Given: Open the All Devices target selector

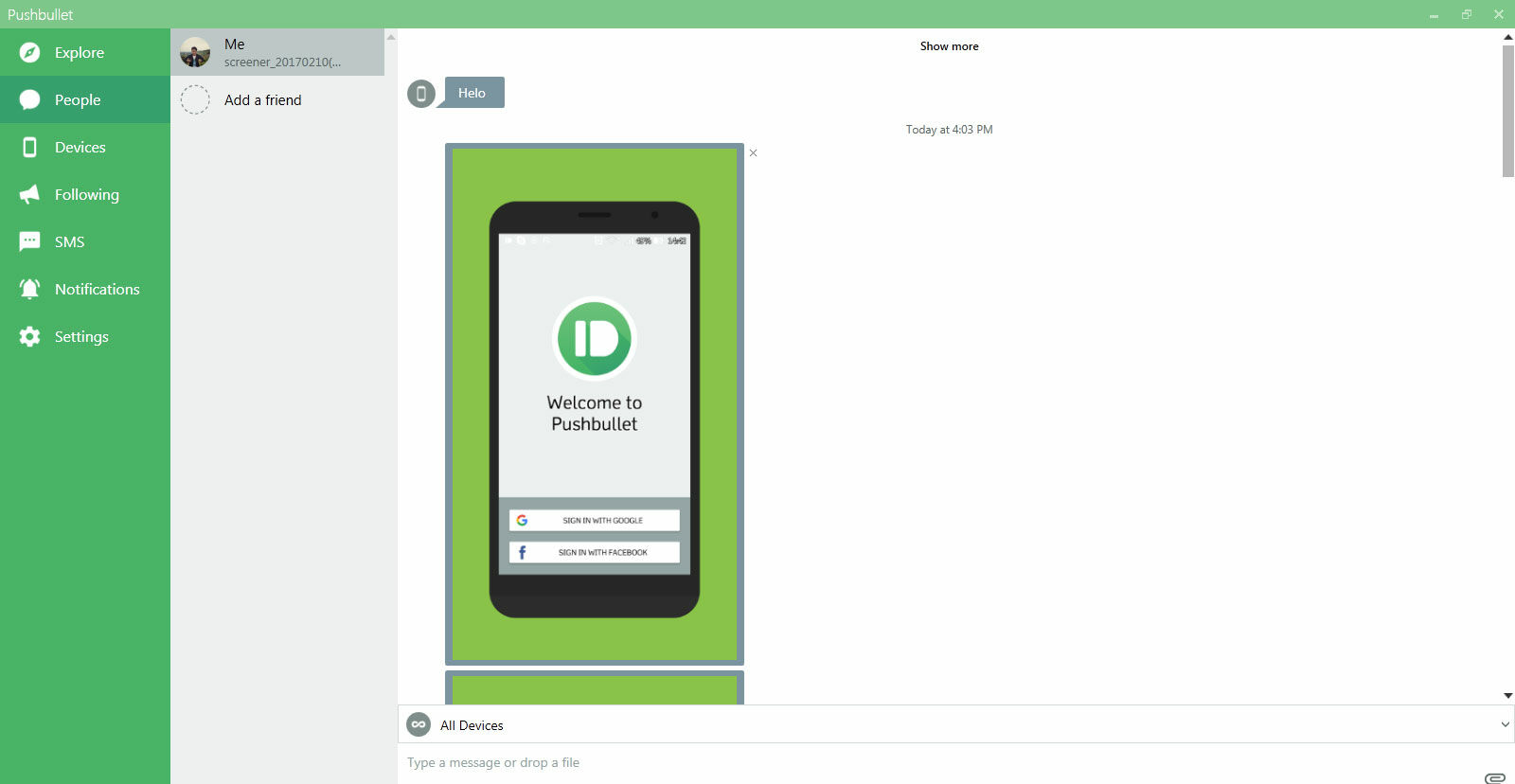Looking at the screenshot, I should point(956,724).
